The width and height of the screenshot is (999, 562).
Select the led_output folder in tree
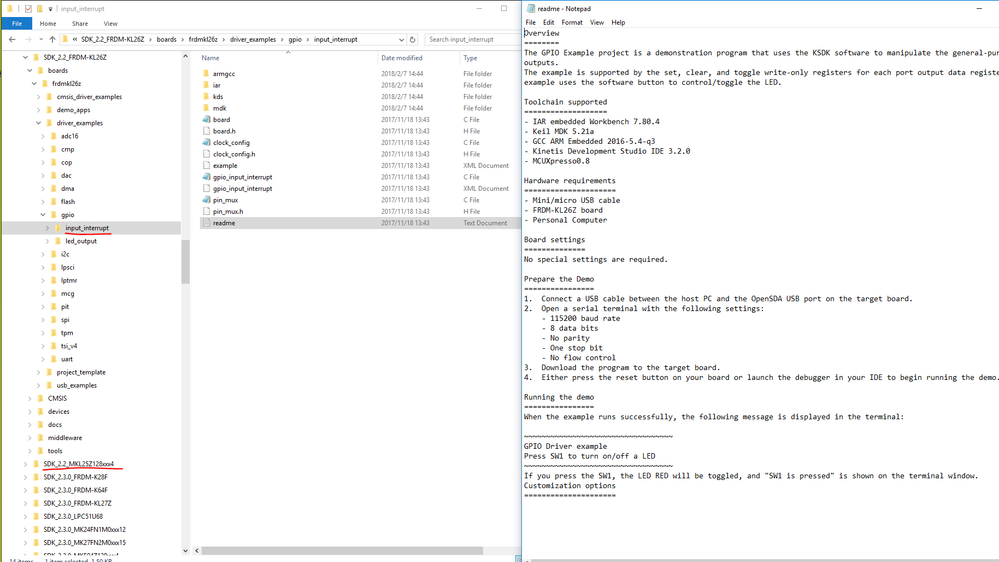pyautogui.click(x=81, y=241)
